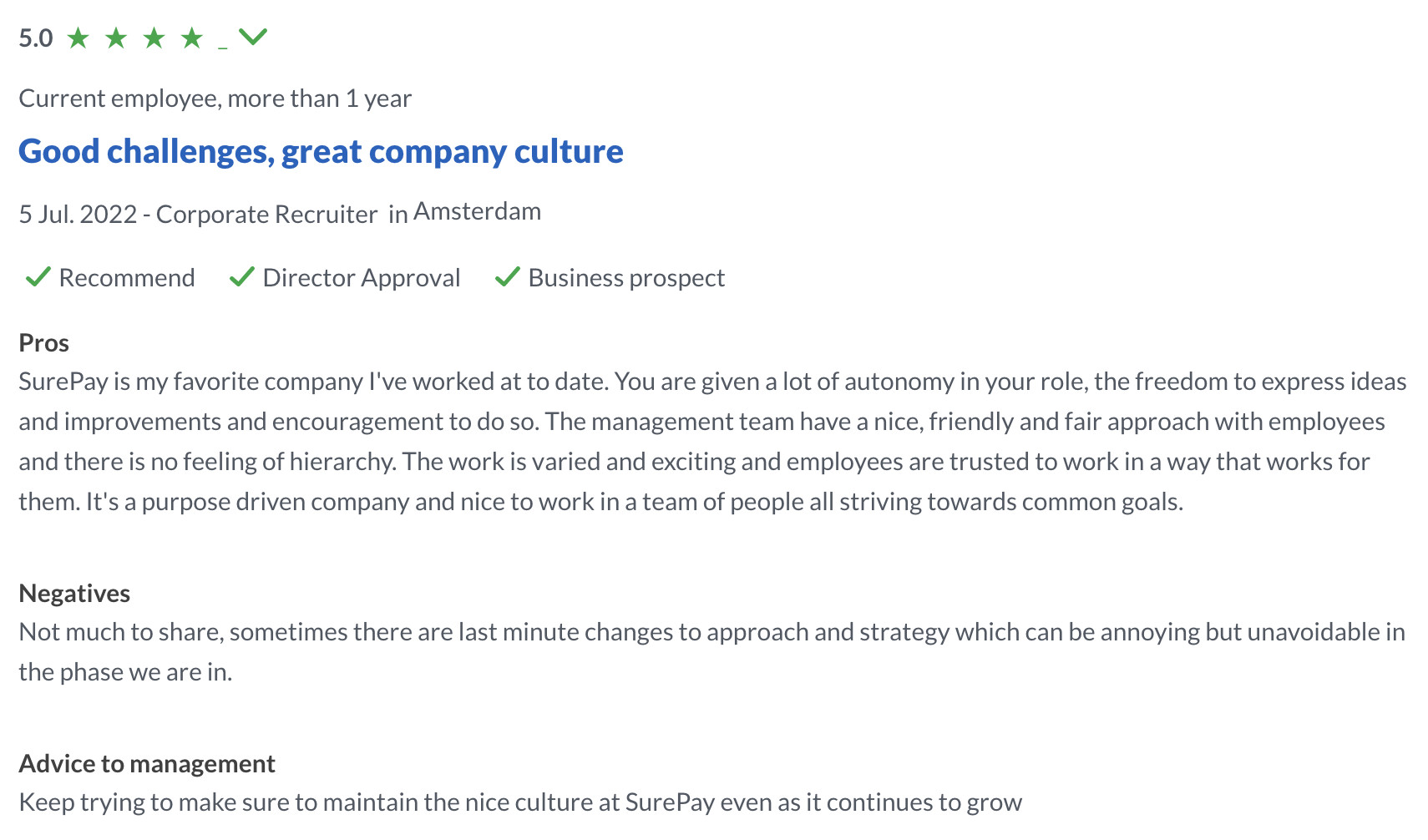
Task: Expand the rating details chevron
Action: (x=253, y=37)
